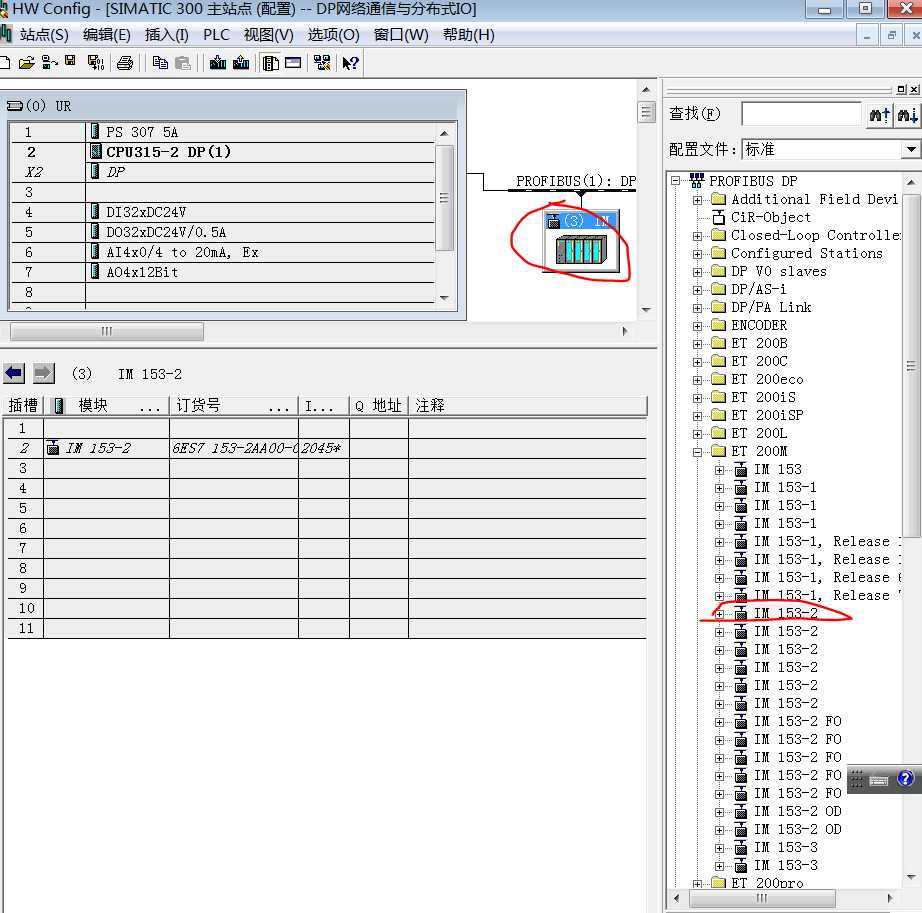Viewport: 922px width, 913px height.
Task: Click the Copy toolbar icon
Action: (x=160, y=63)
